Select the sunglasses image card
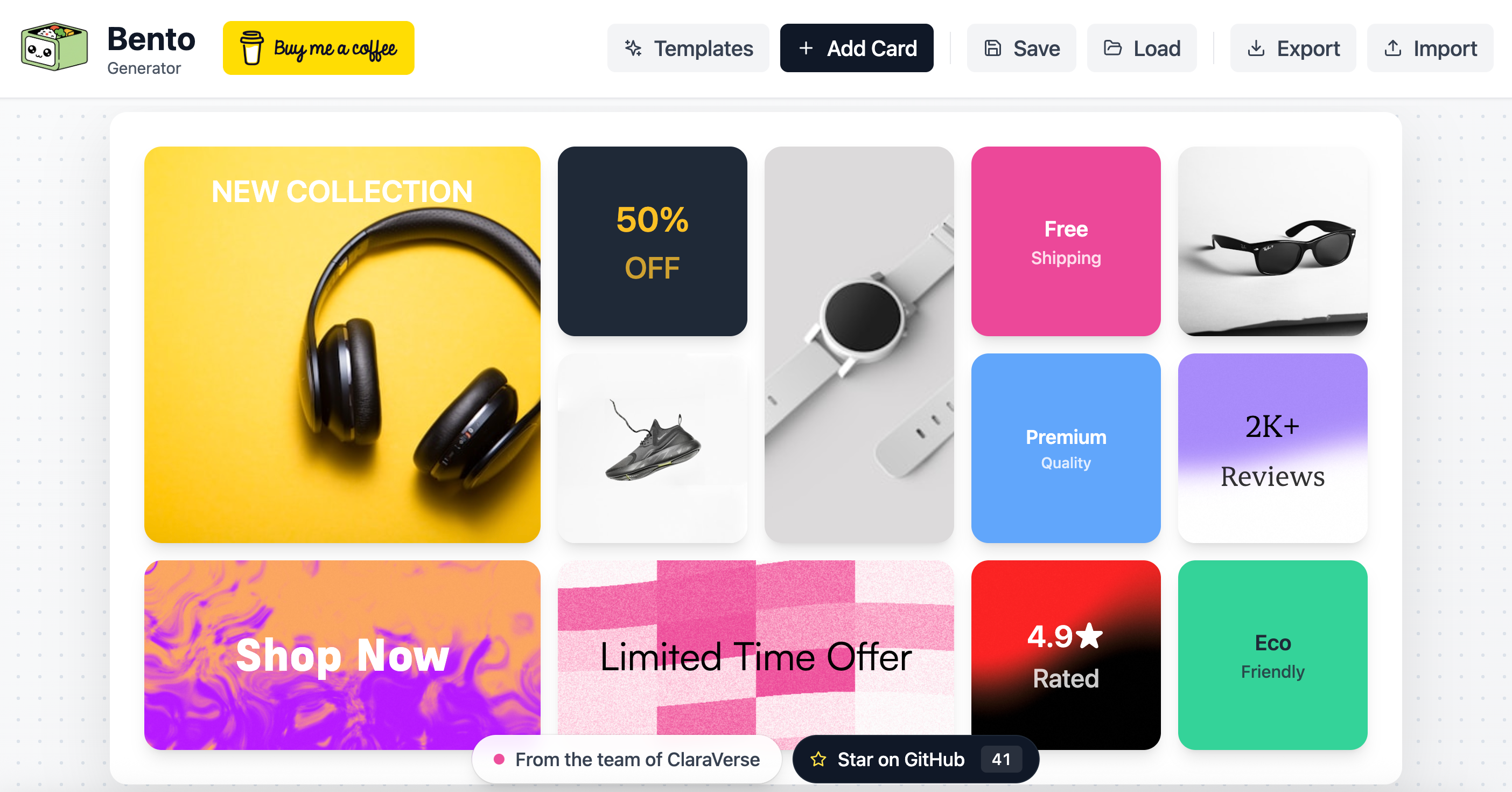The image size is (1512, 792). click(1272, 241)
